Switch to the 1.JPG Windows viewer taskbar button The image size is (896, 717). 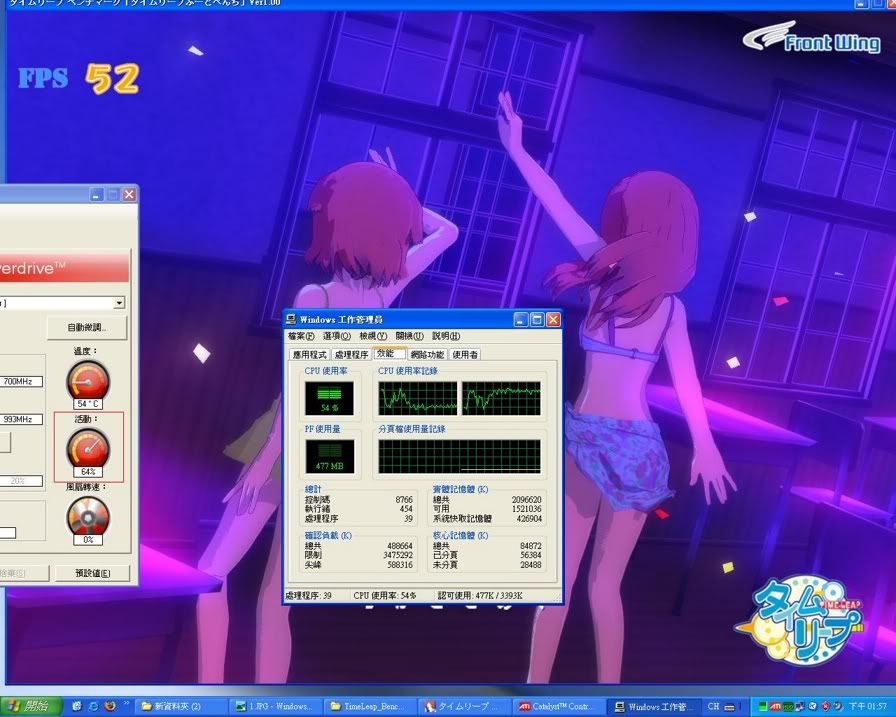coord(275,707)
